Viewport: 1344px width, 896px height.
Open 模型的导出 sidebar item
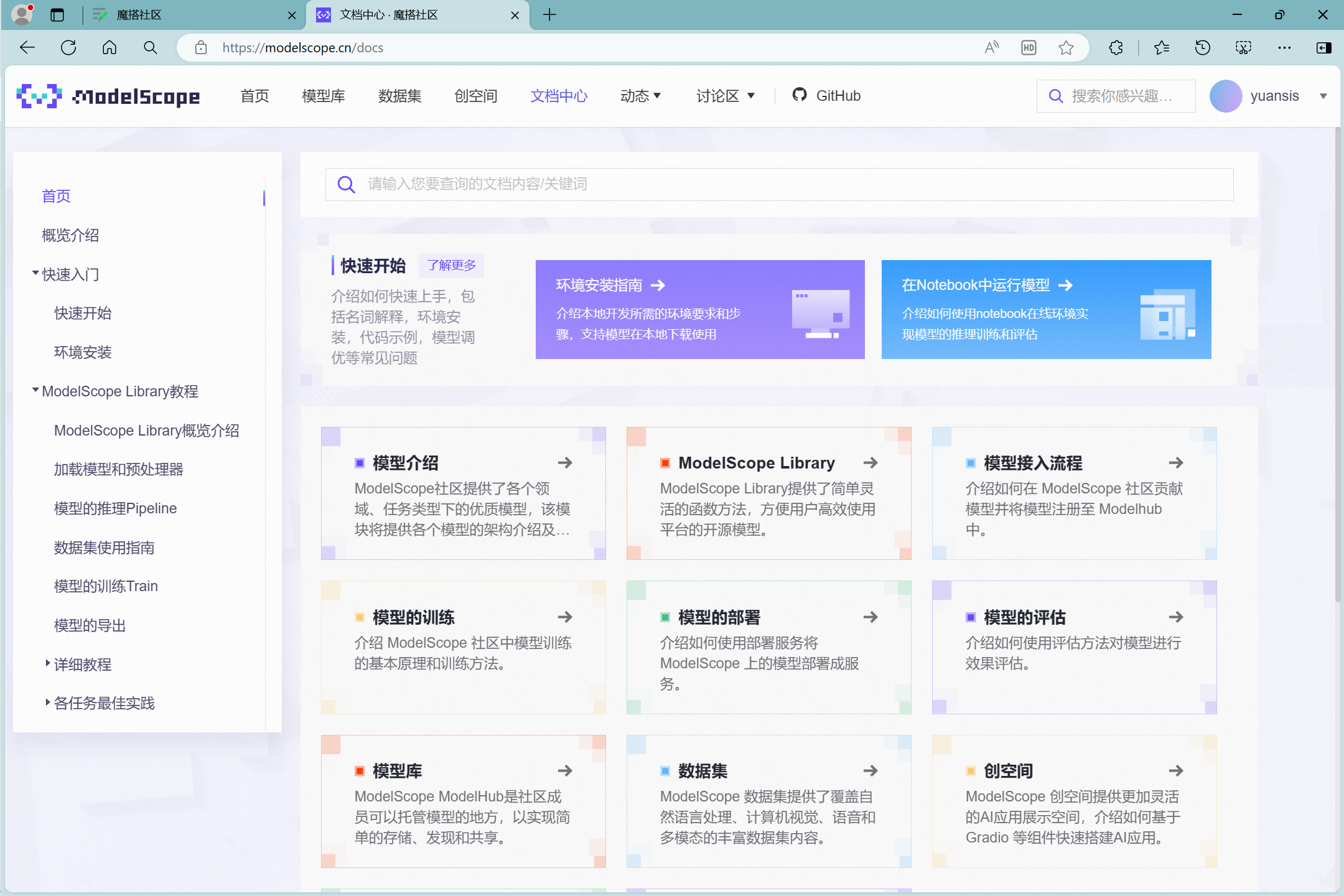pos(90,625)
